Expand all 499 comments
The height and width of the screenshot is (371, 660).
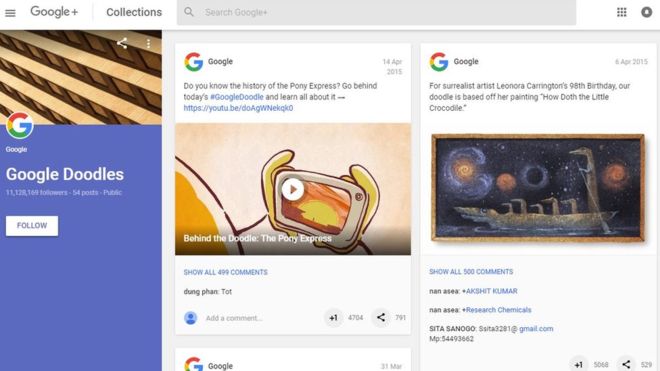(225, 272)
